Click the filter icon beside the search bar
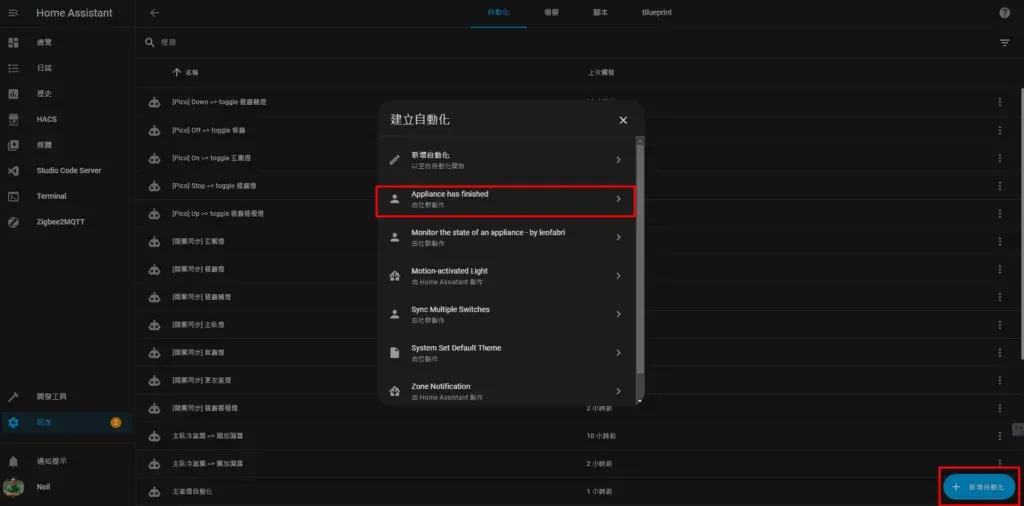The height and width of the screenshot is (506, 1024). pos(1004,43)
